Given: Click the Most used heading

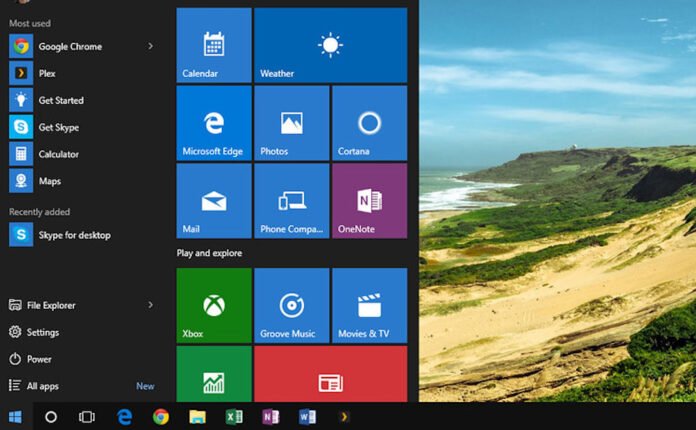Looking at the screenshot, I should (x=30, y=23).
